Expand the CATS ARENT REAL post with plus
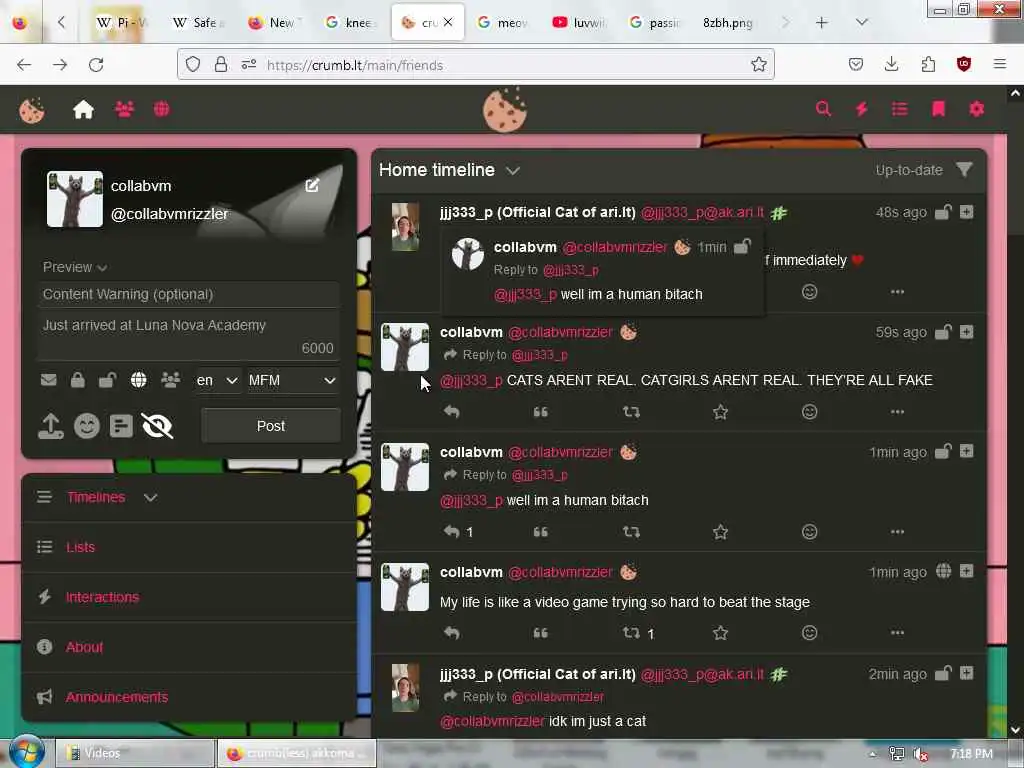 tap(967, 332)
